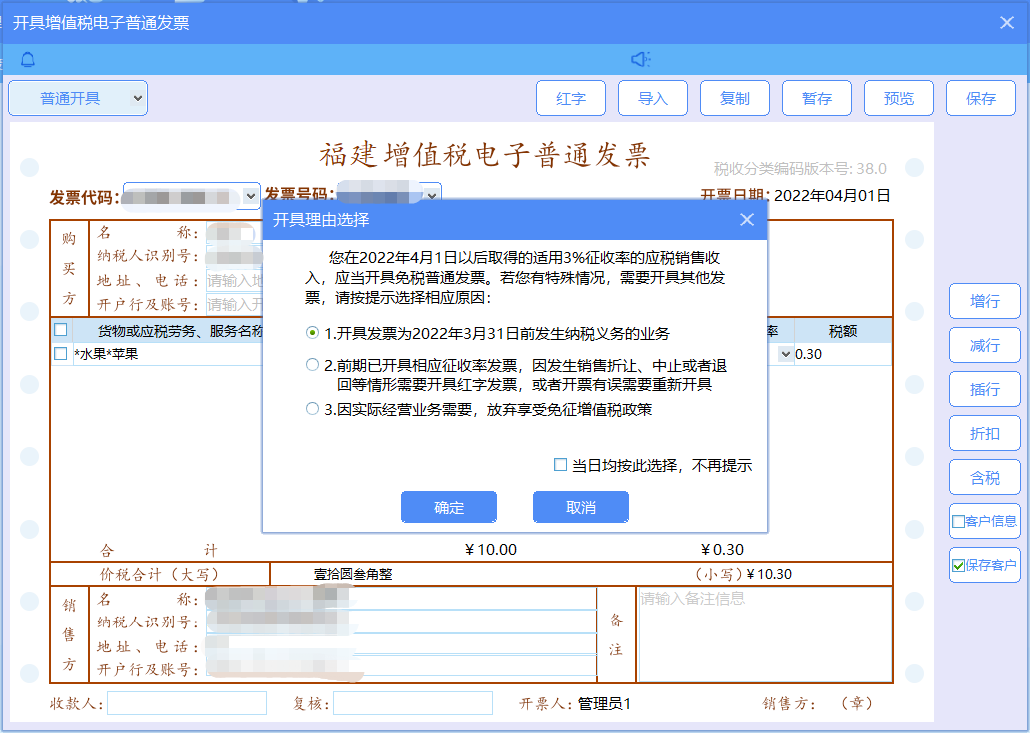Select reason 1 for business before March 31

pyautogui.click(x=313, y=332)
